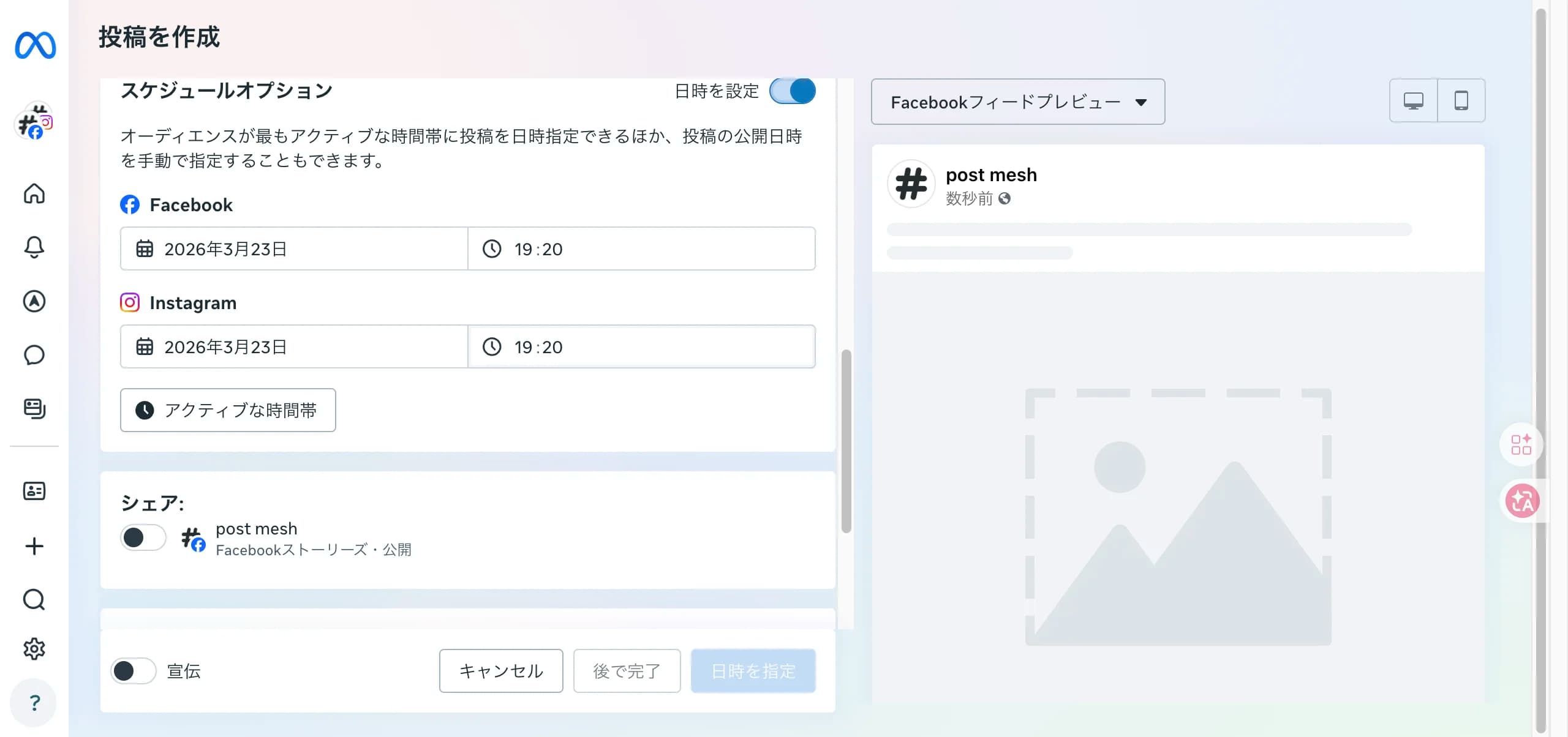
Task: Open notifications from the bell icon
Action: (x=35, y=247)
